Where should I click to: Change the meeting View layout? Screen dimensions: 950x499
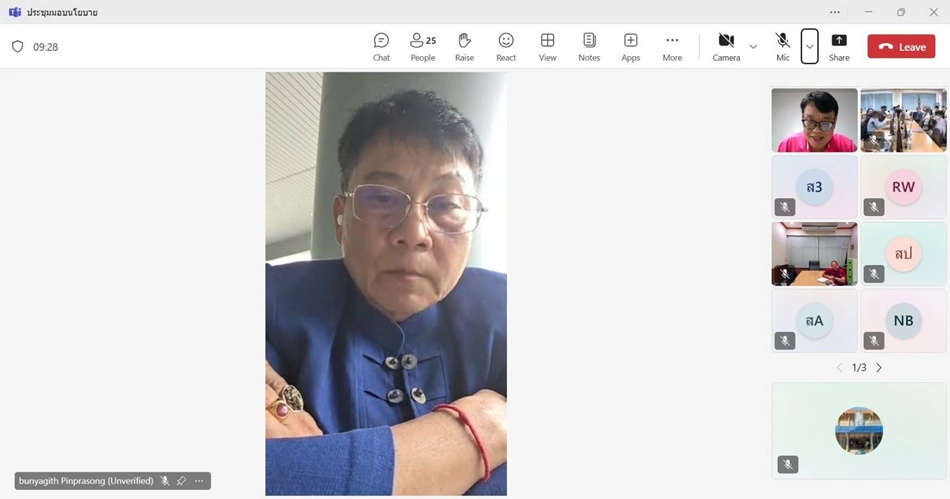548,47
